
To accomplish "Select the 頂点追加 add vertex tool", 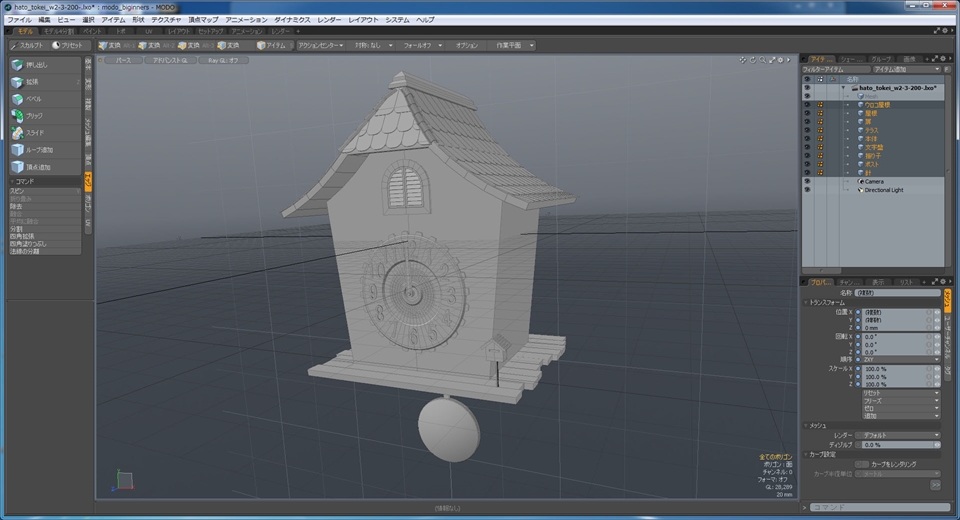I will coord(45,167).
